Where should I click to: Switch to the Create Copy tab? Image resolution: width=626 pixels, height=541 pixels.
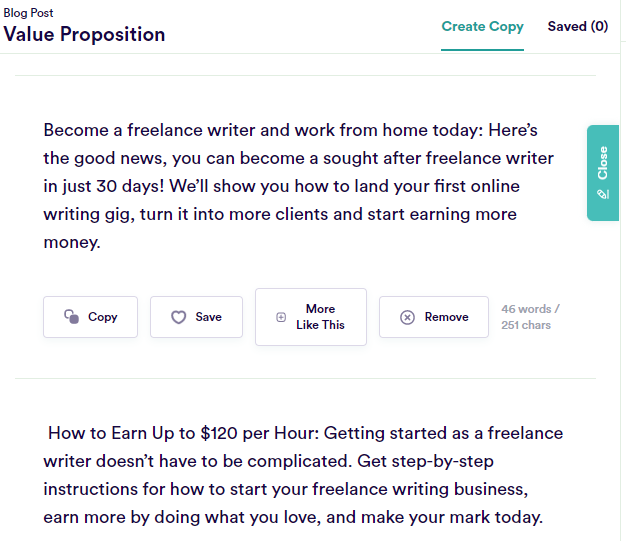click(x=482, y=26)
